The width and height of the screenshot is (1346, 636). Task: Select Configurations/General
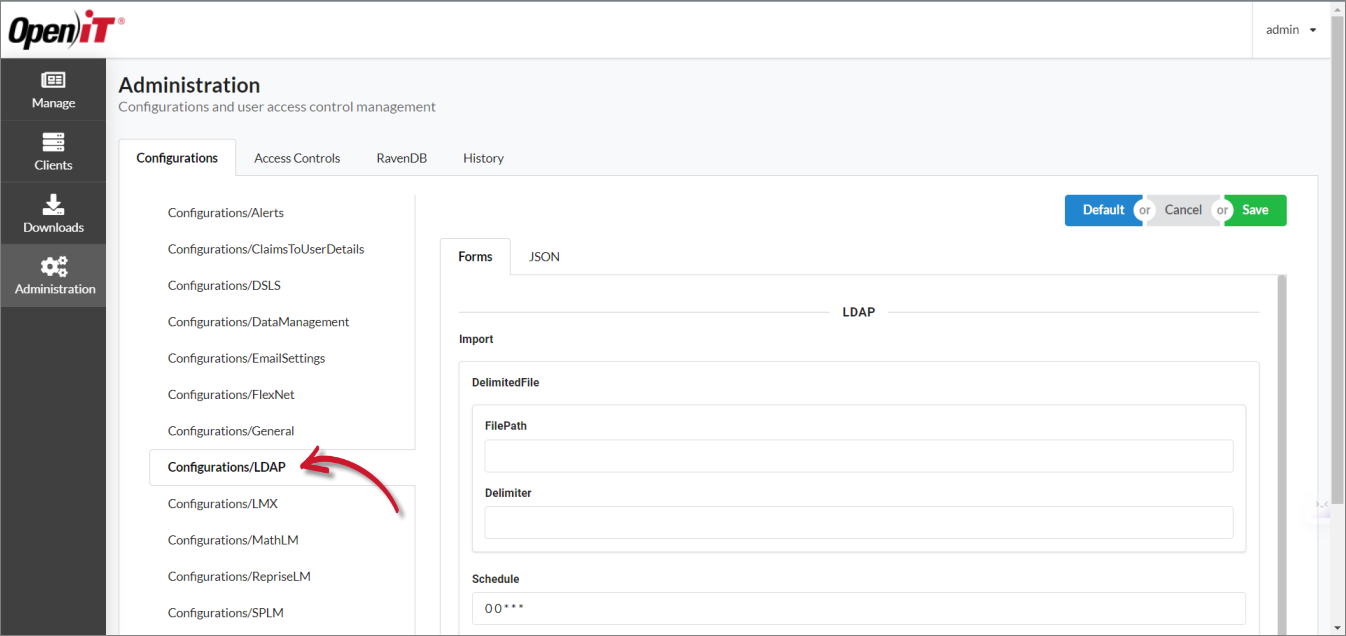[x=231, y=431]
